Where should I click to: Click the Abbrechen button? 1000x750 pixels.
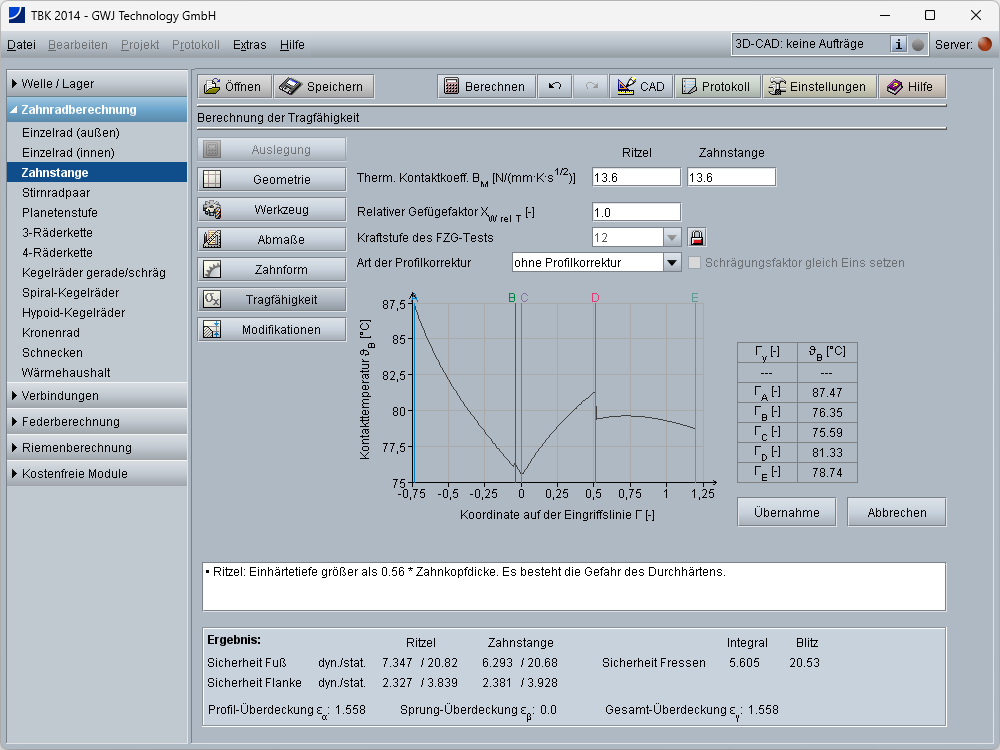tap(896, 513)
